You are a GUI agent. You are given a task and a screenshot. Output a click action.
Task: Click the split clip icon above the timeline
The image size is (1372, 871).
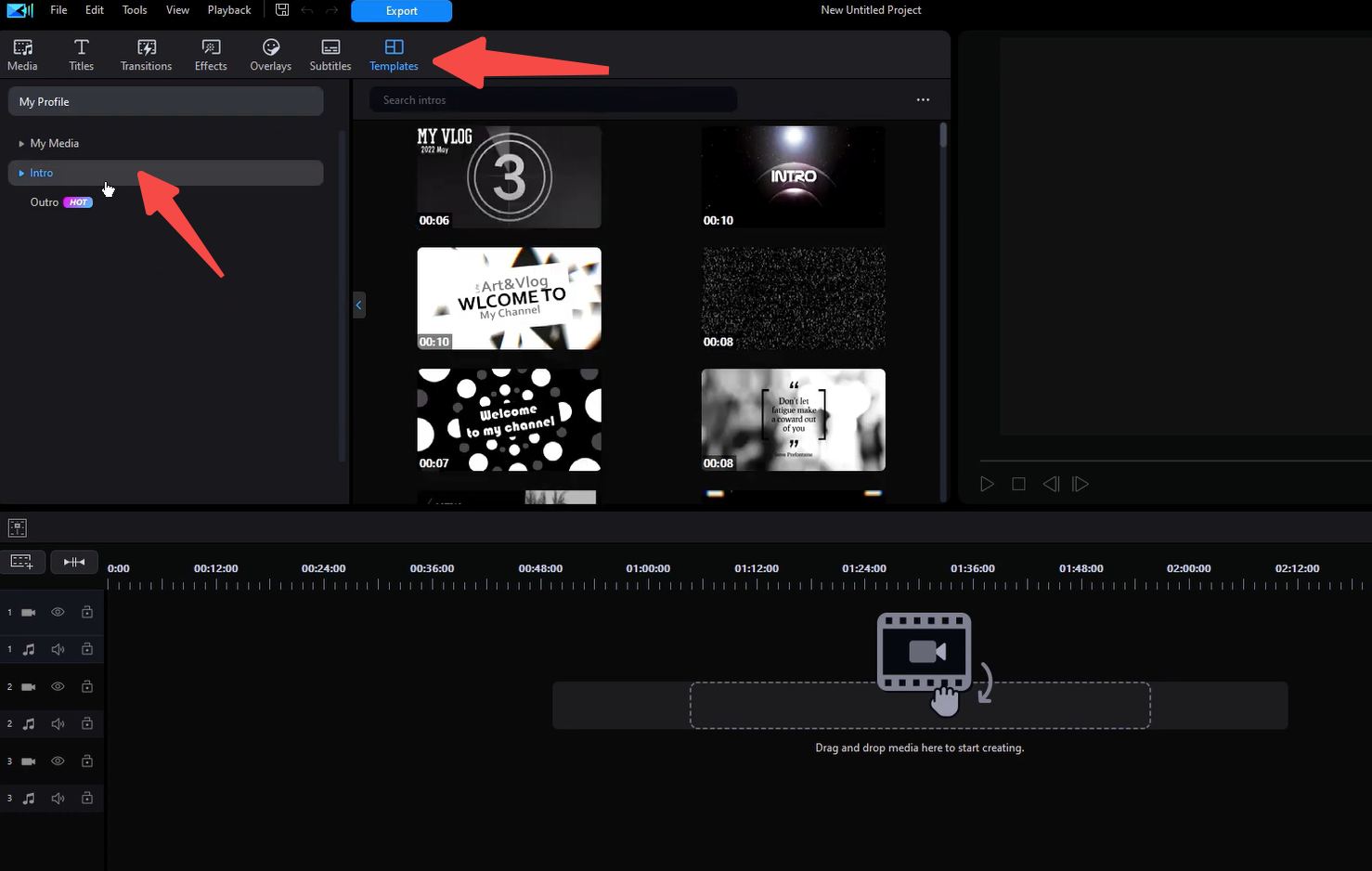(73, 562)
